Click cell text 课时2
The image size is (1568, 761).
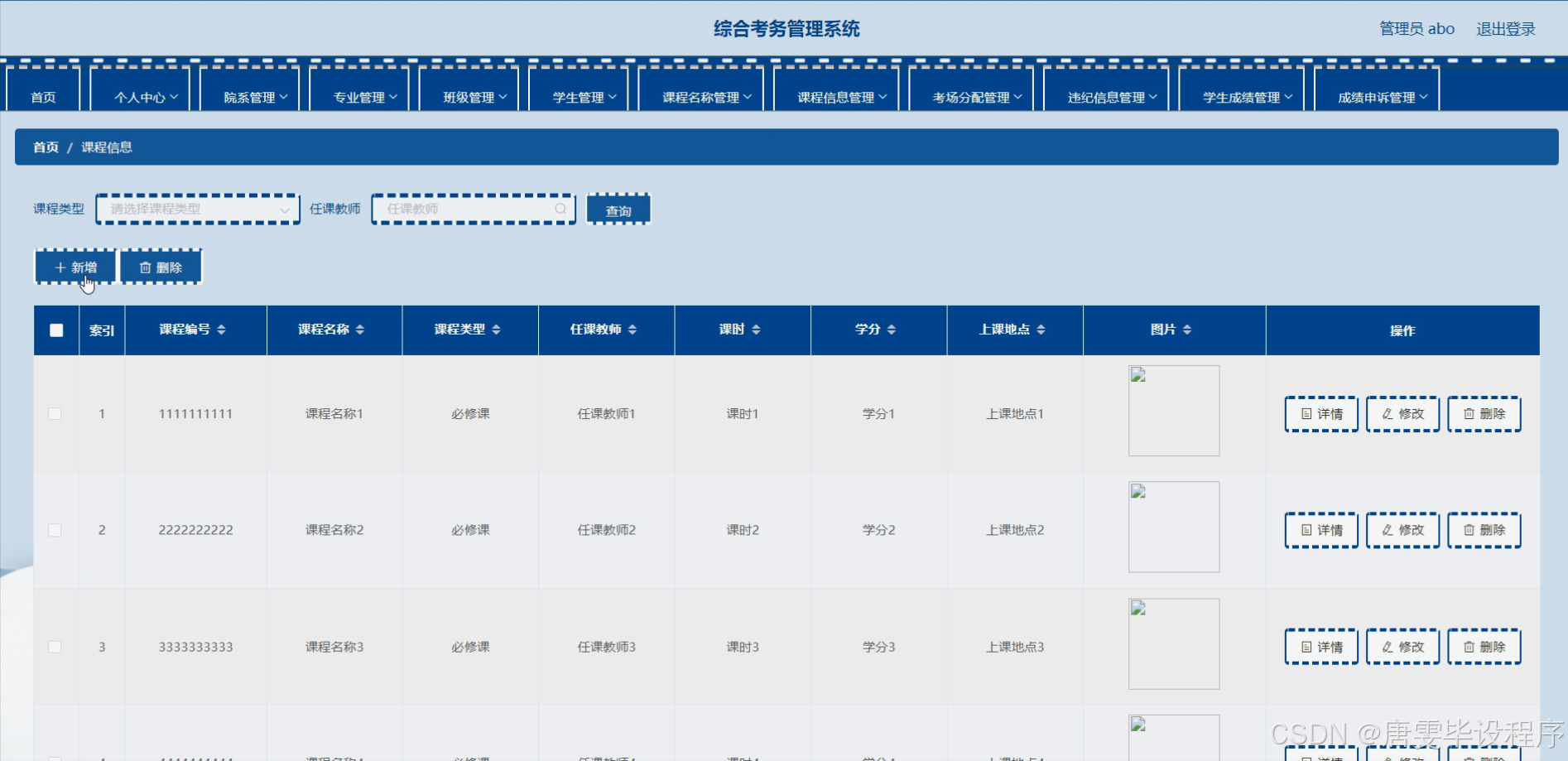pyautogui.click(x=743, y=530)
